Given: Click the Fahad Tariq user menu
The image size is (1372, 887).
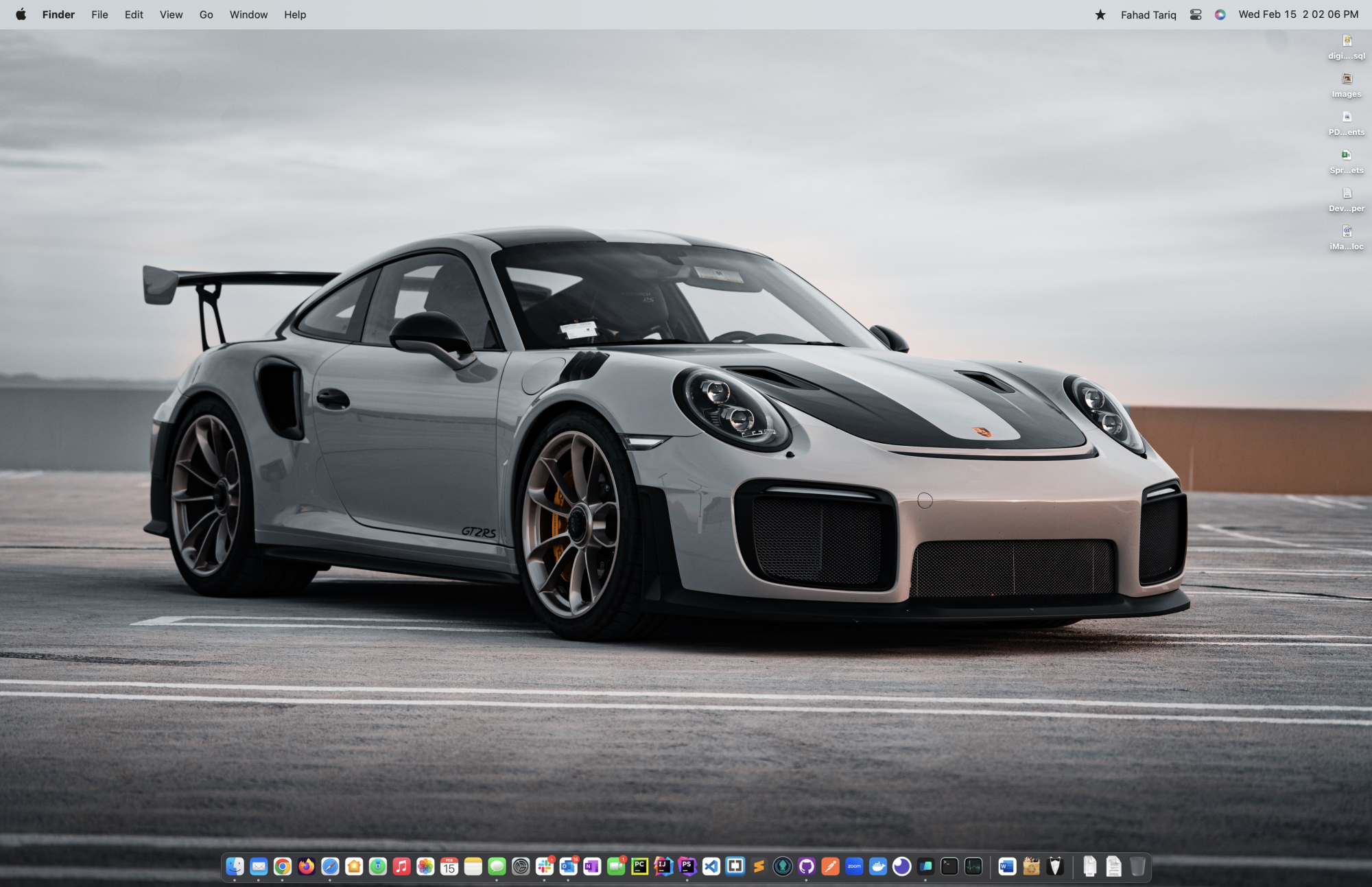Looking at the screenshot, I should (x=1148, y=14).
